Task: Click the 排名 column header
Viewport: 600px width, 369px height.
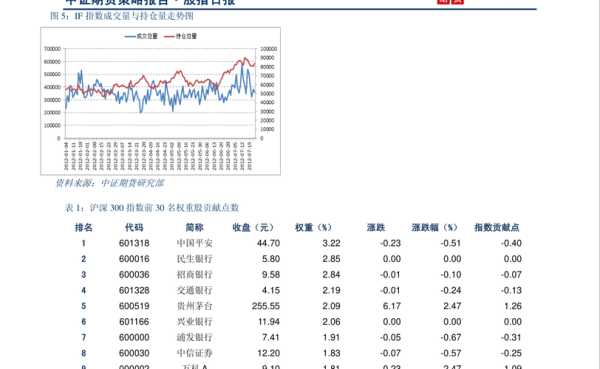Action: (83, 228)
